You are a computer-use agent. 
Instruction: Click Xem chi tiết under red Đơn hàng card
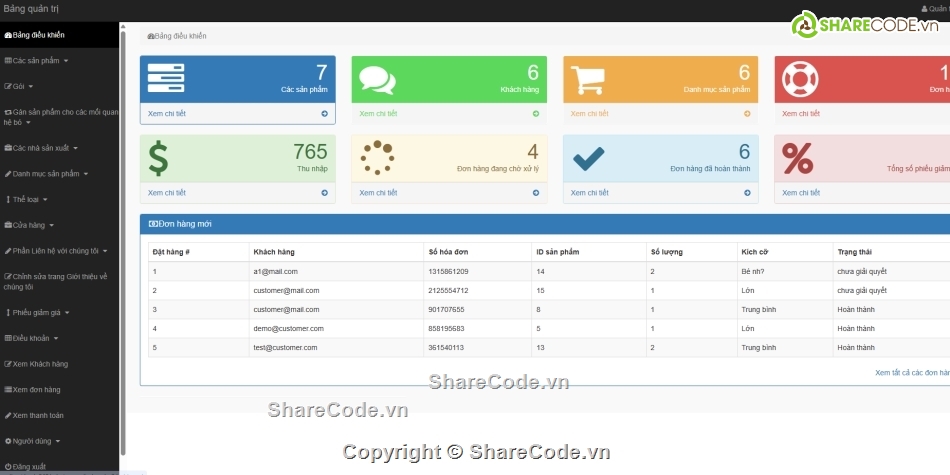coord(801,114)
